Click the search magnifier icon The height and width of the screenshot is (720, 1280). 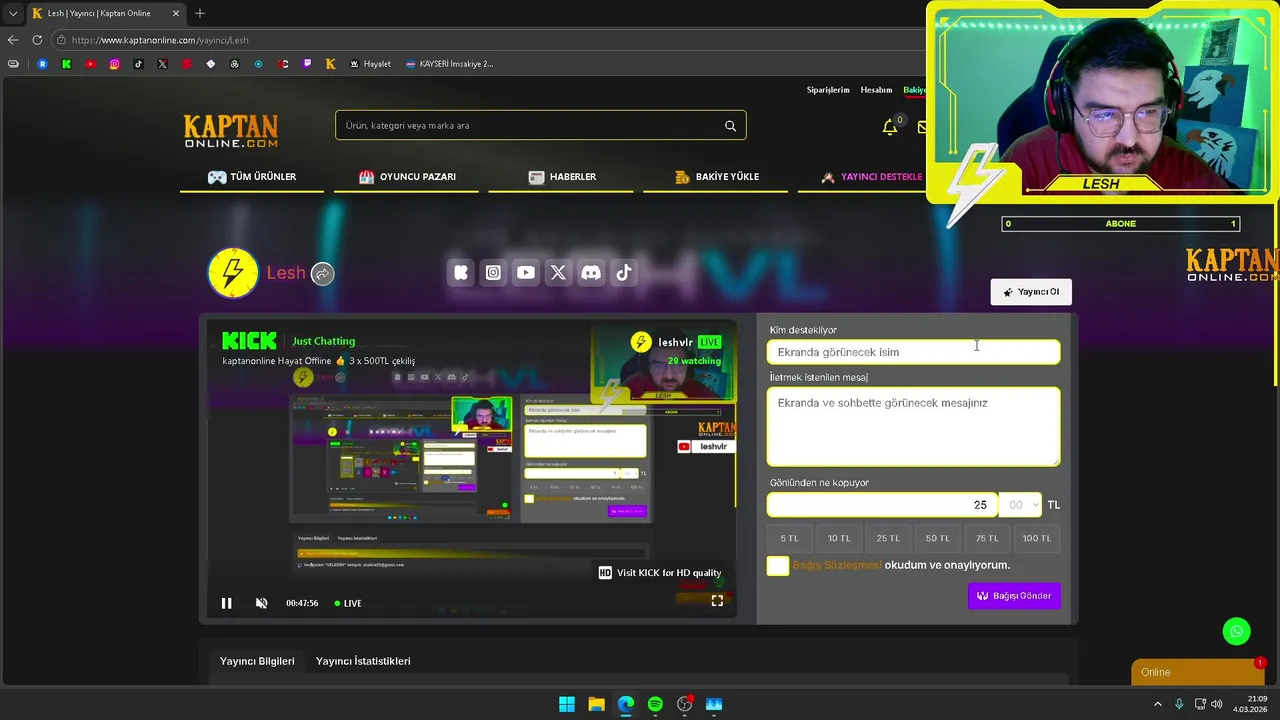730,126
